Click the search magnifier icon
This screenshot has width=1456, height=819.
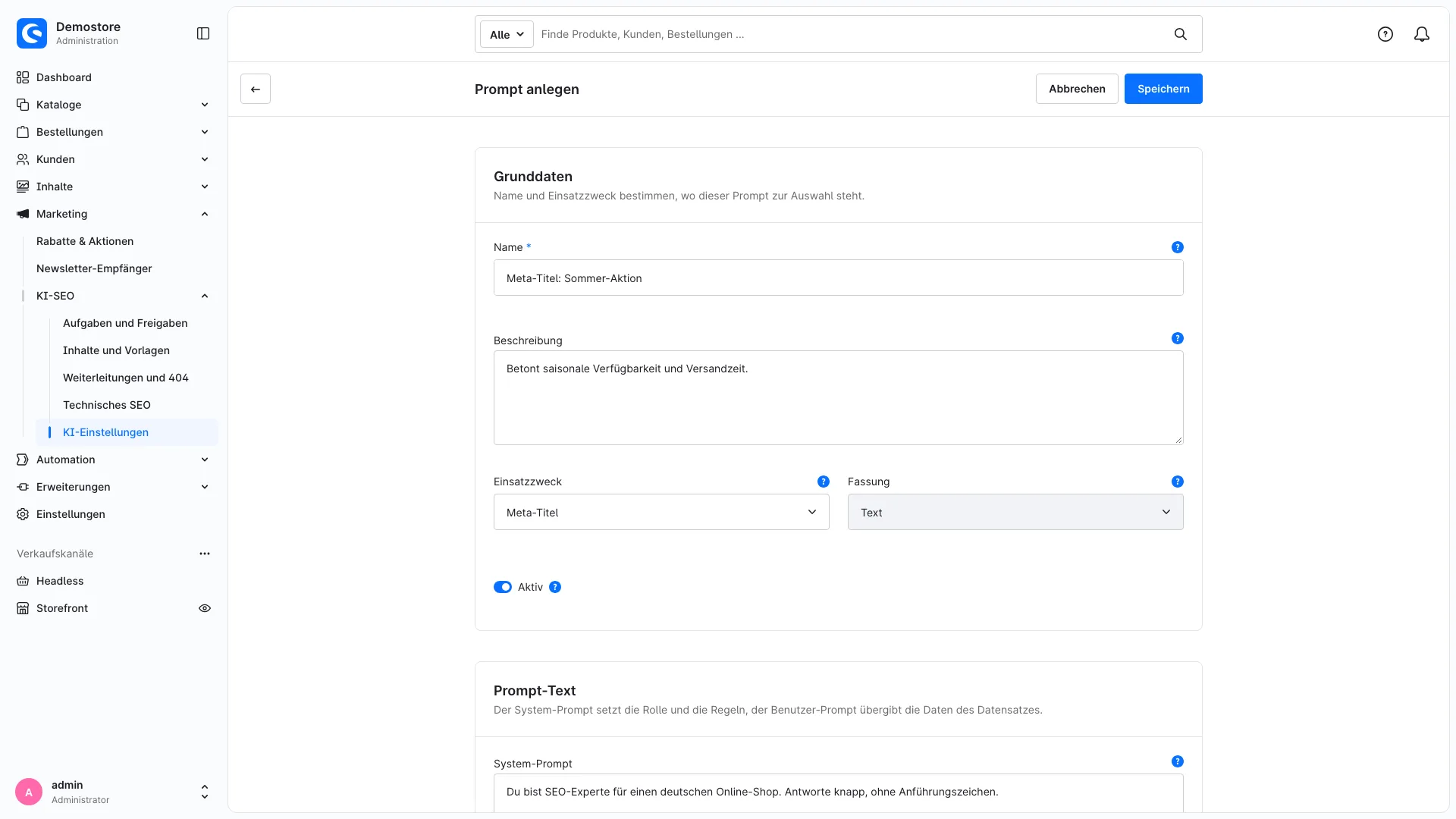click(1181, 34)
